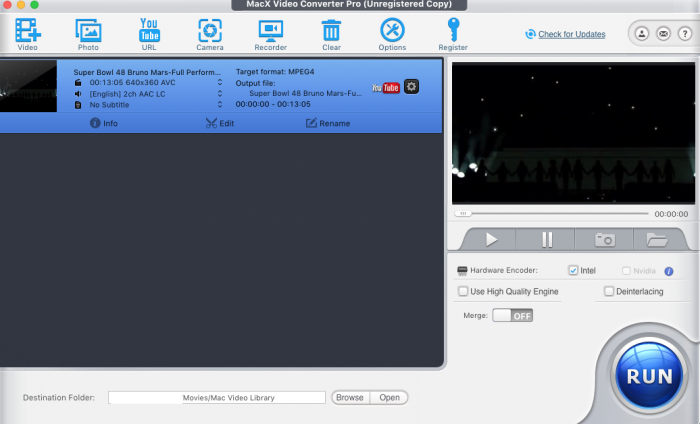Open the user account icon
This screenshot has width=700, height=424.
(642, 33)
